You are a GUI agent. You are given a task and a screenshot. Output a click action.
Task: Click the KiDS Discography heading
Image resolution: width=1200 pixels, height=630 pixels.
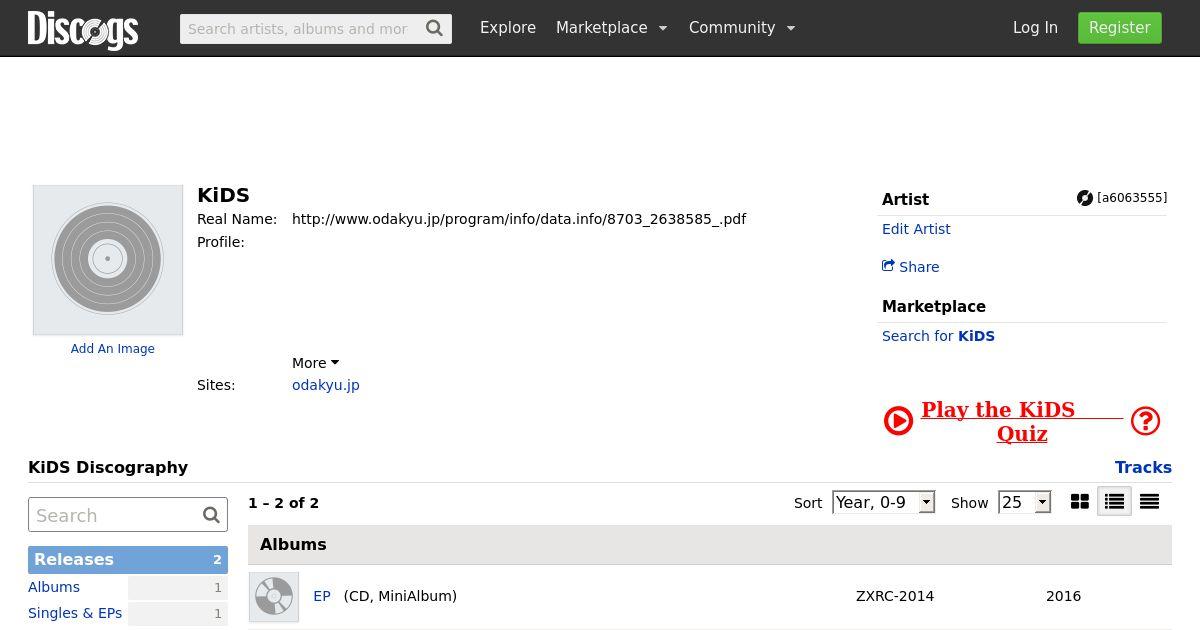point(108,467)
